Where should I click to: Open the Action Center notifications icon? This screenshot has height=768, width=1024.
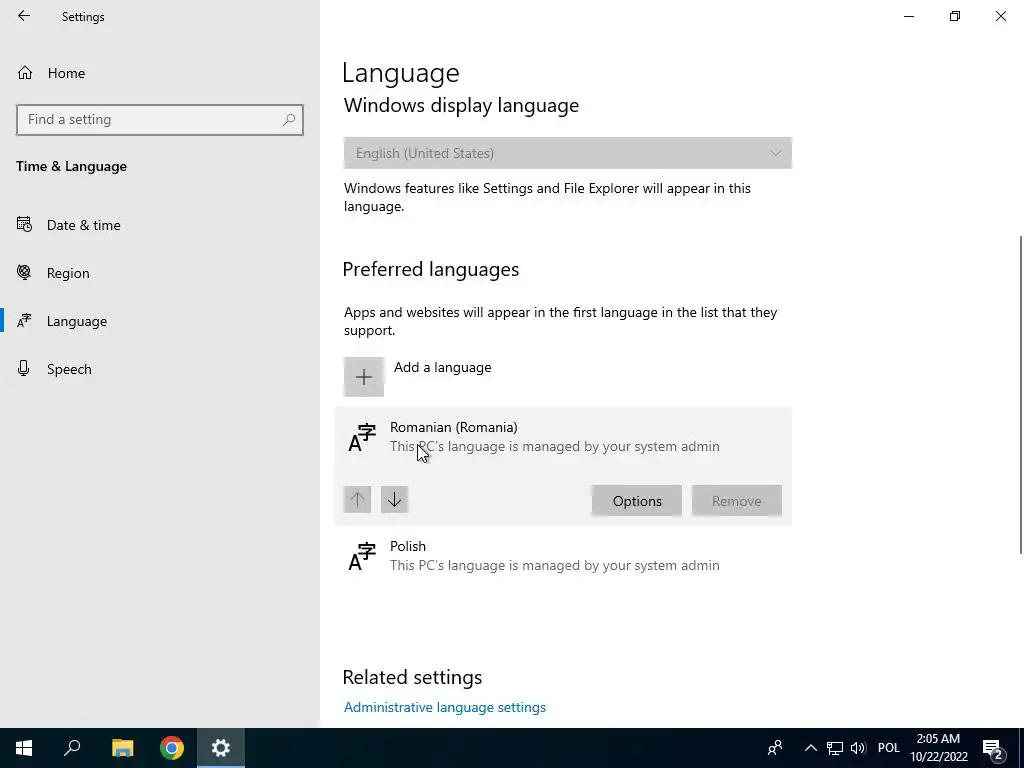[x=993, y=749]
